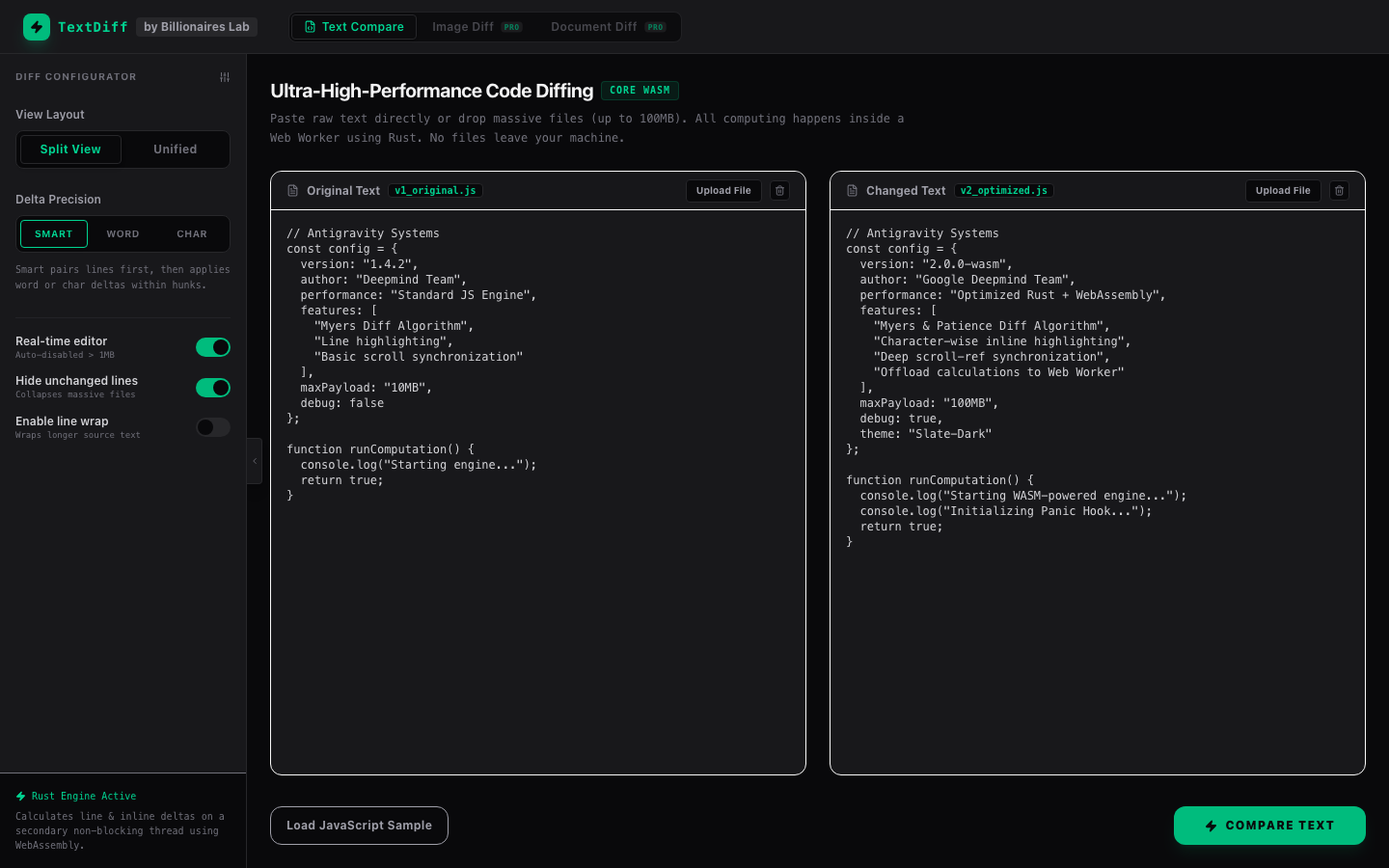Viewport: 1389px width, 868px height.
Task: Click the version "2.0.0-wasm" line in changed
Action: click(x=937, y=264)
